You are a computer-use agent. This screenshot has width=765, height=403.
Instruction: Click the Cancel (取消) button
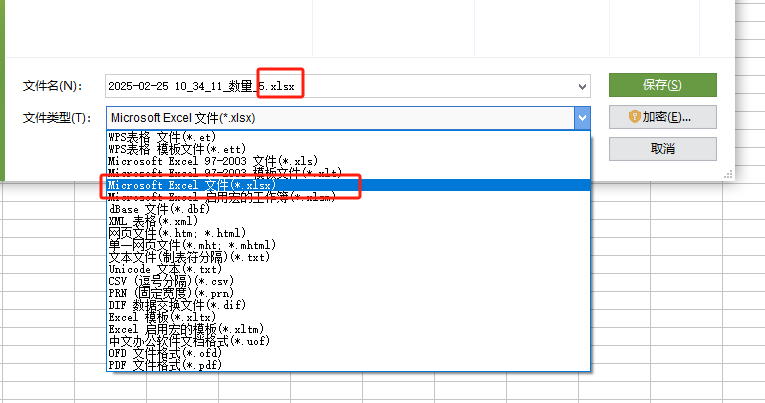coord(663,149)
